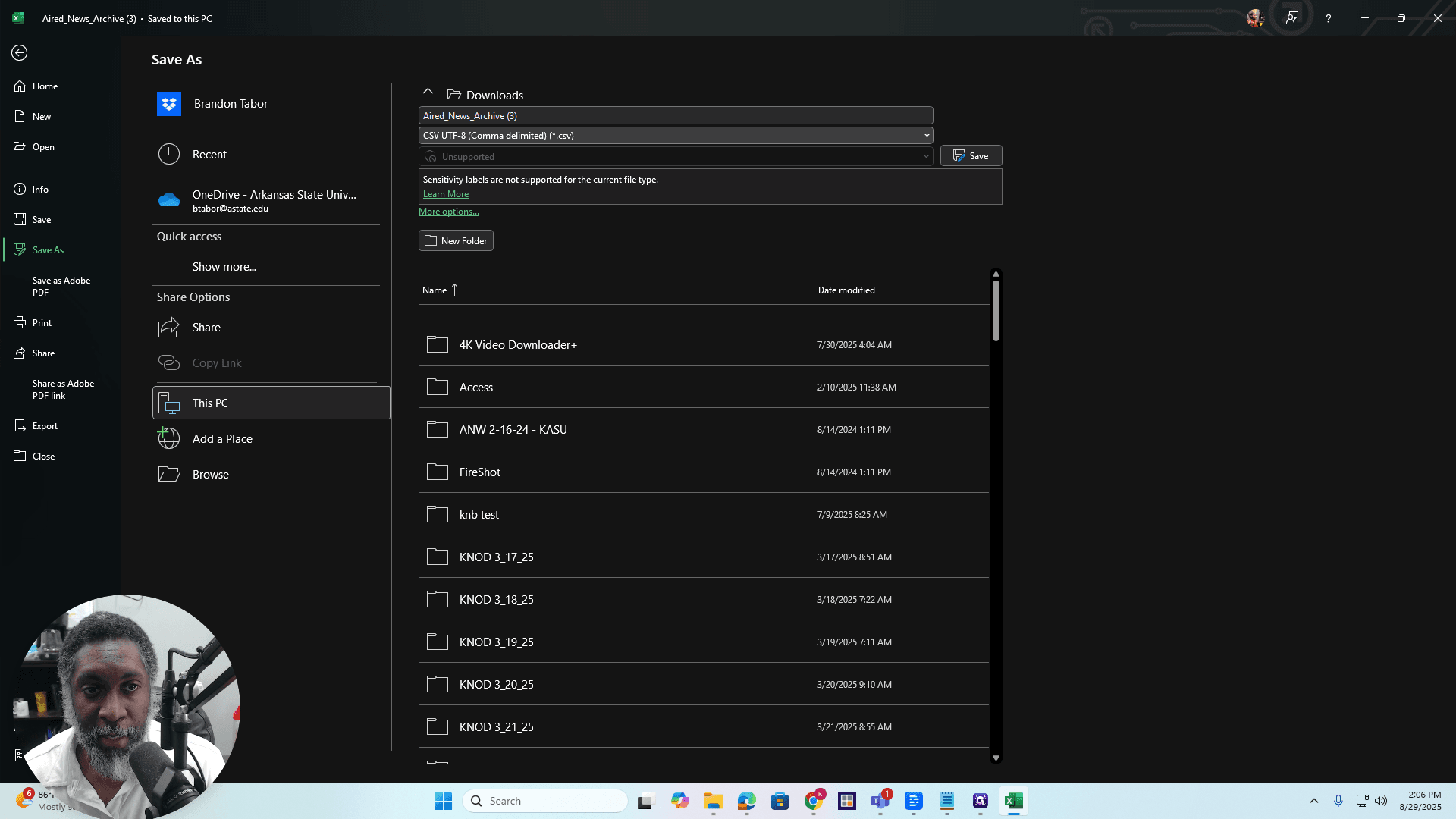Image resolution: width=1456 pixels, height=819 pixels.
Task: Click the Downloads folder path label
Action: coord(494,96)
